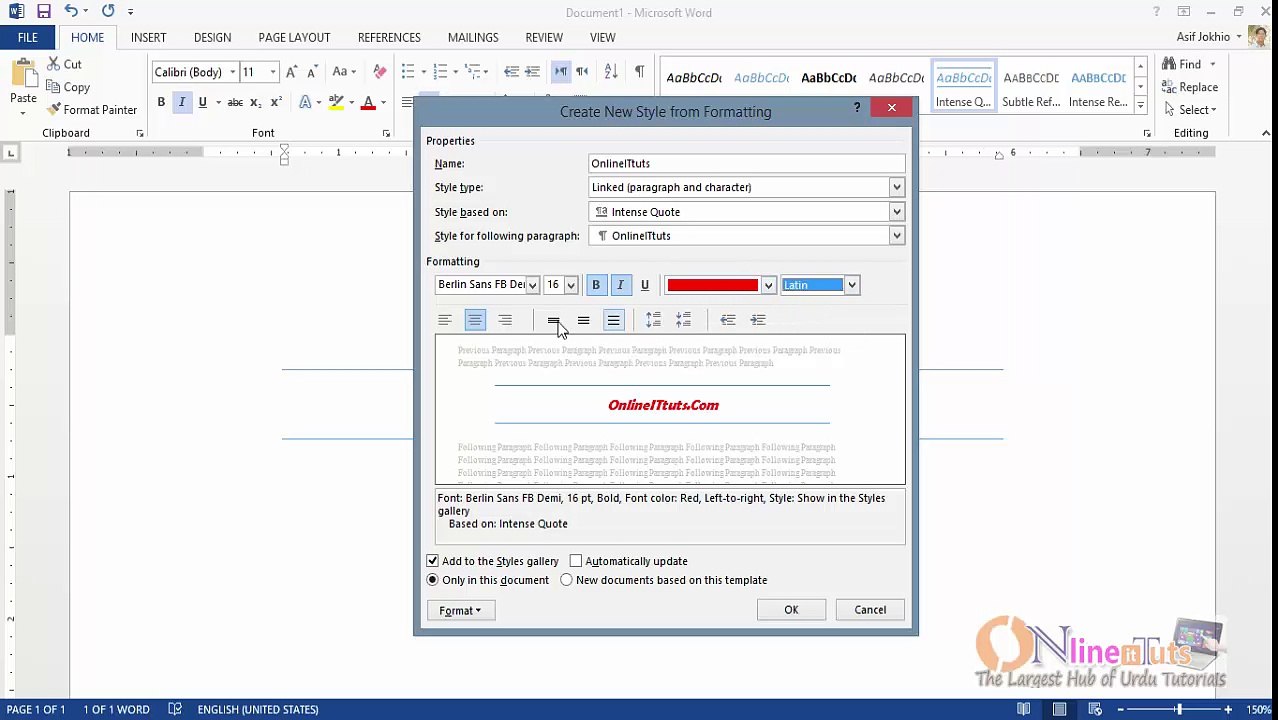
Task: Open the Latin script dropdown
Action: 852,285
